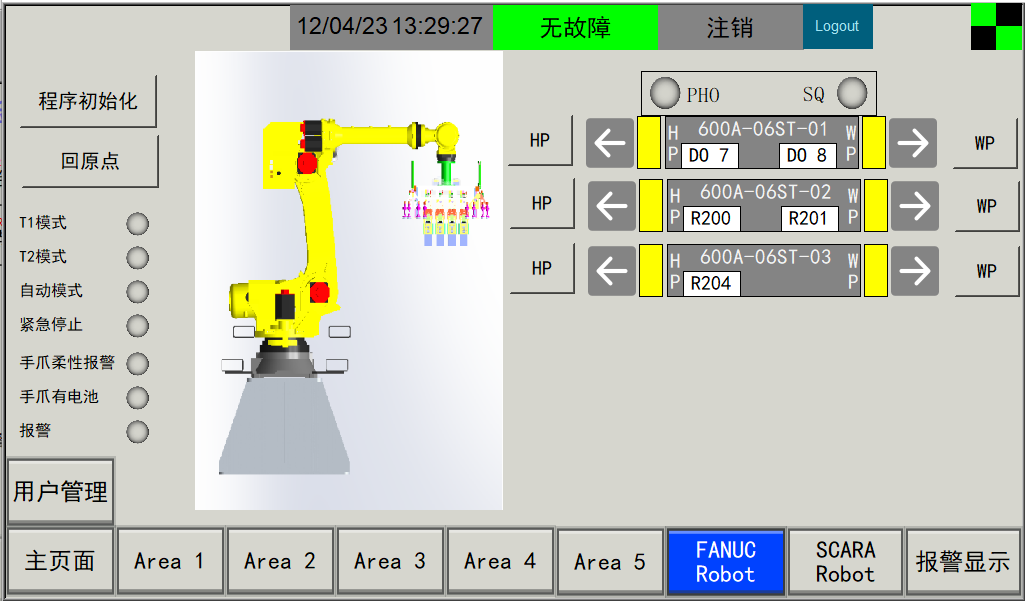
Task: Hit right arrow for station 600A-06ST-03
Action: (x=913, y=271)
